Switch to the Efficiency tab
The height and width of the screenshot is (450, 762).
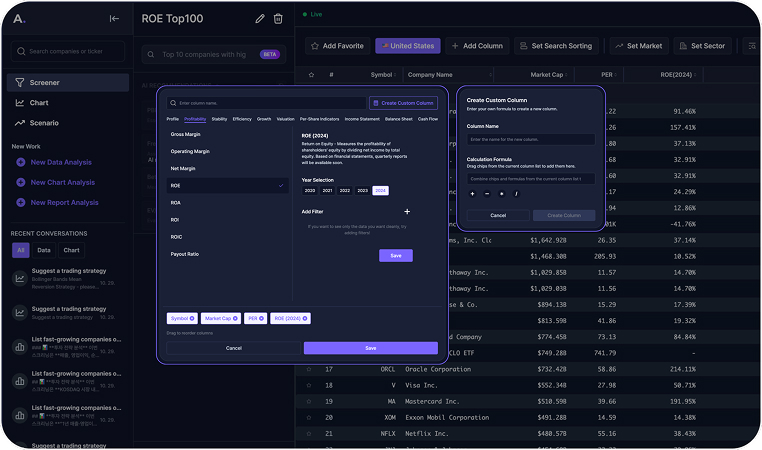tap(242, 119)
